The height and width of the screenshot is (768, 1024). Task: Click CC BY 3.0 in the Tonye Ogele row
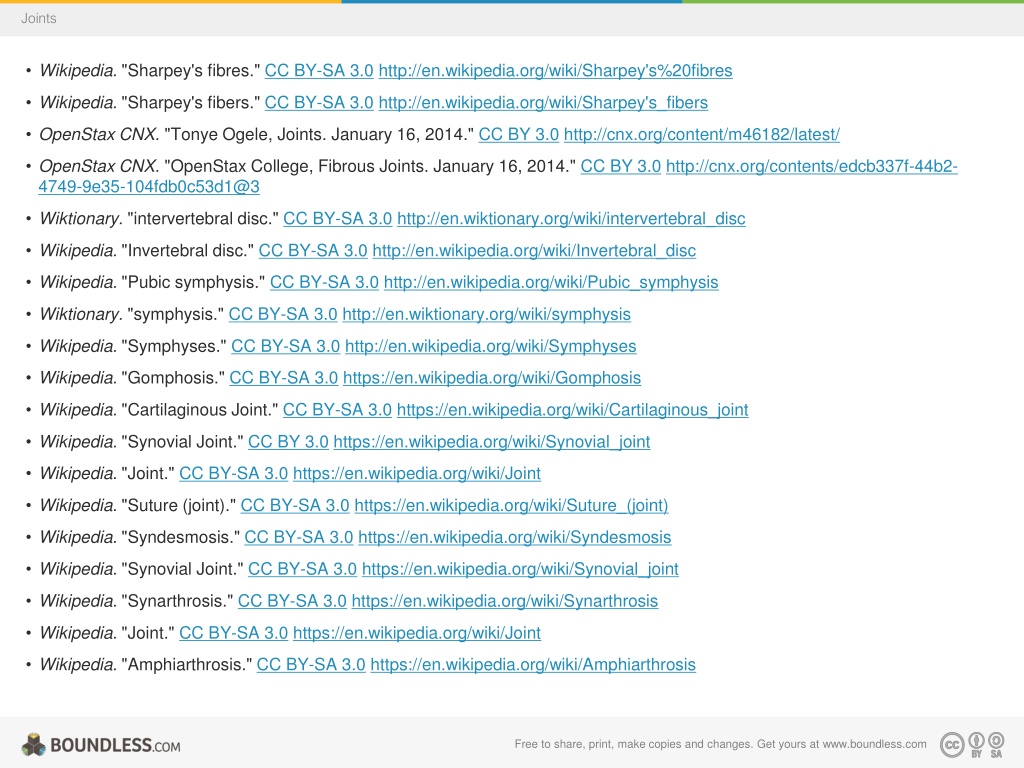519,135
